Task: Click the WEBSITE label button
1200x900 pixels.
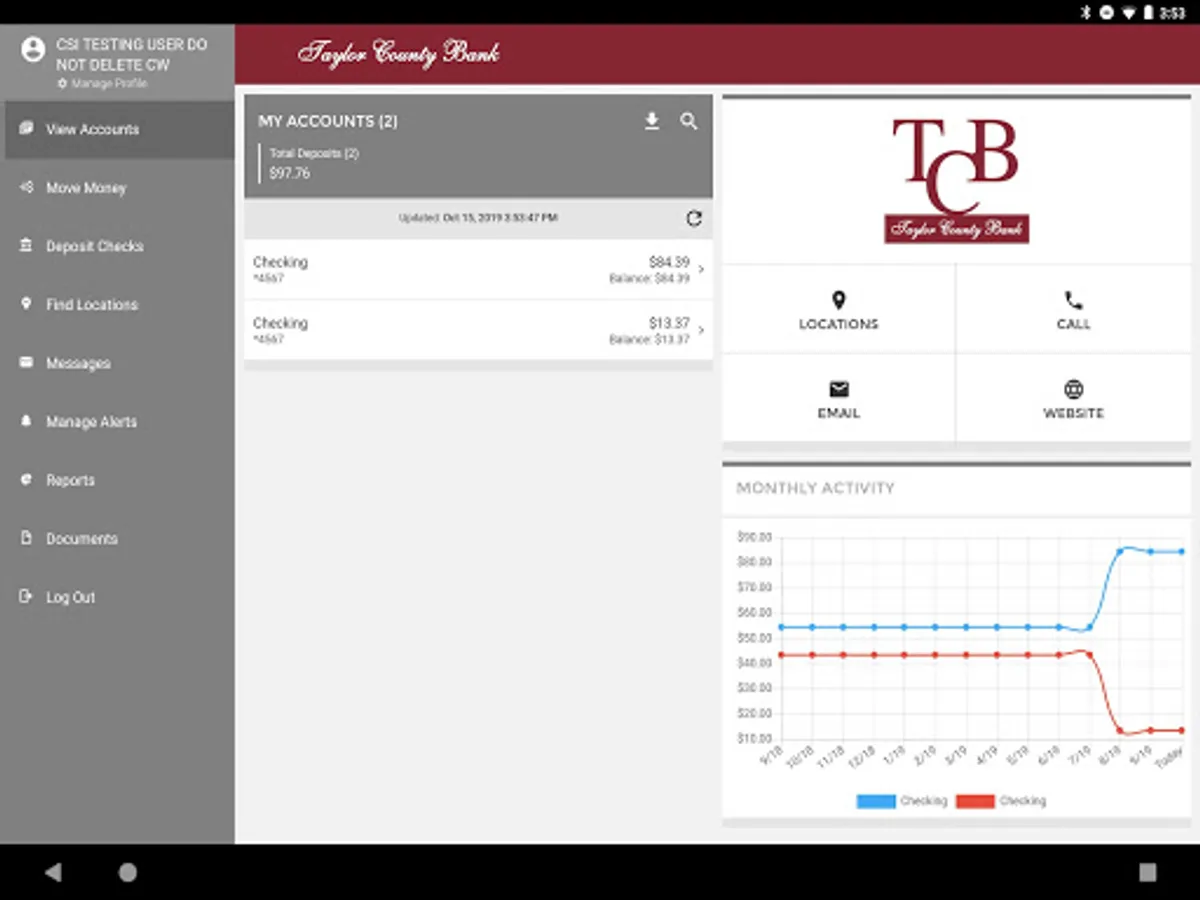Action: point(1074,413)
